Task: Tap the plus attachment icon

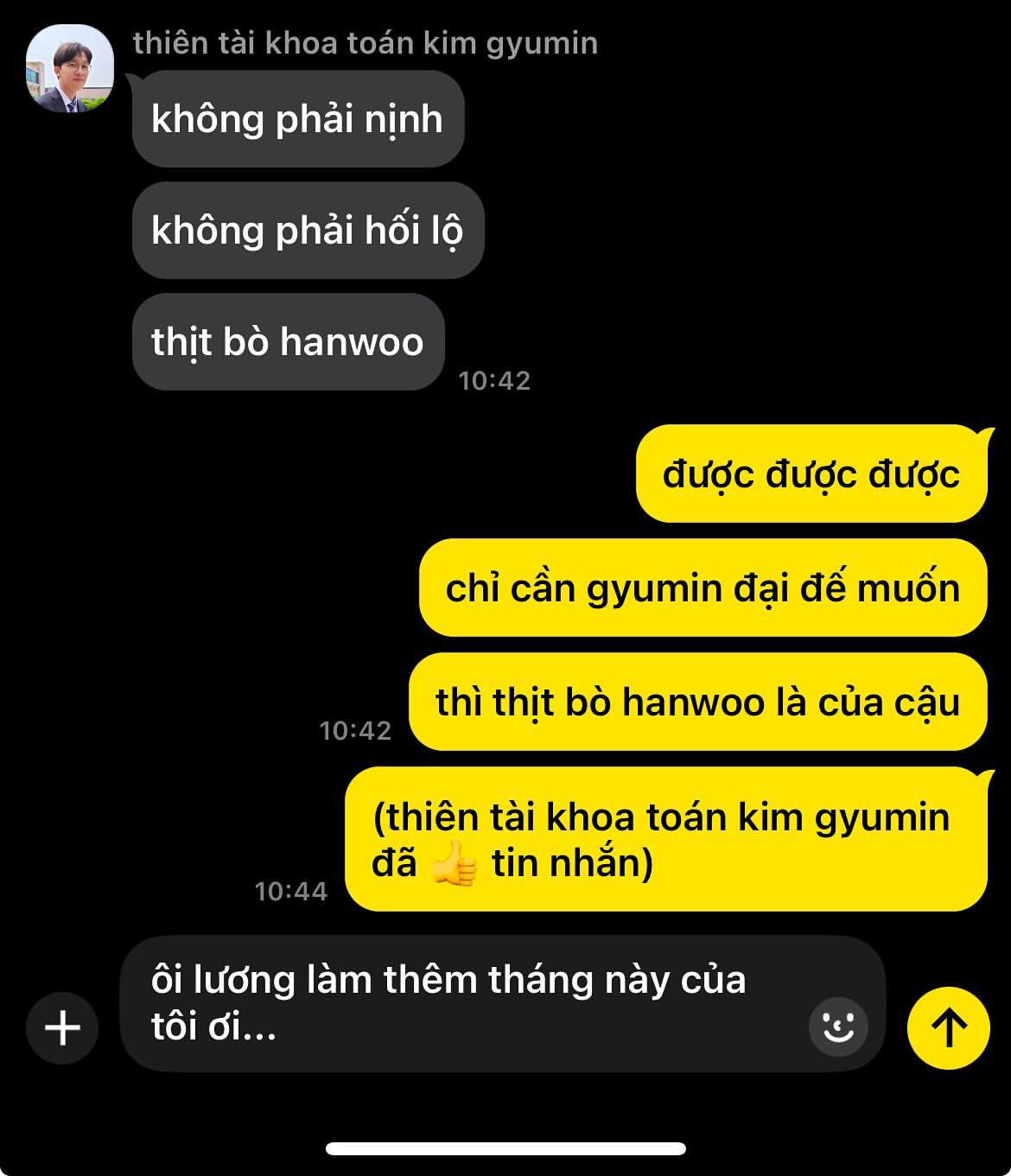Action: coord(62,1028)
